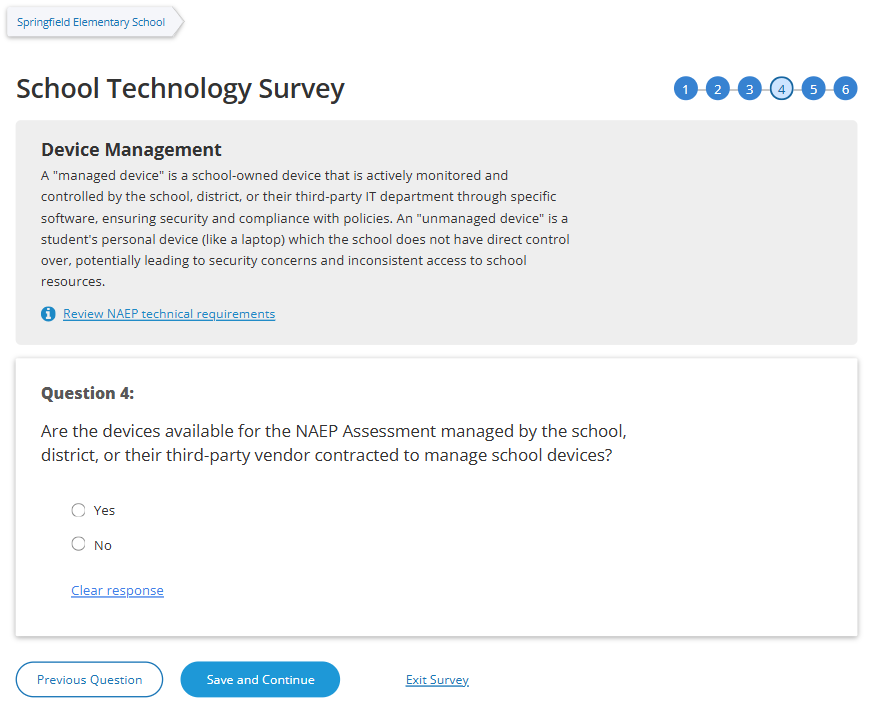Click the Question 4 heading

click(87, 393)
